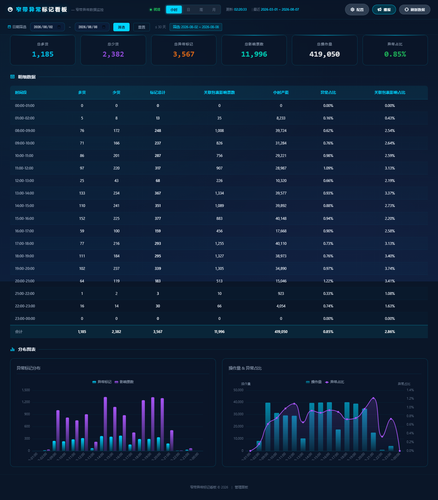The width and height of the screenshot is (438, 500).
Task: Click the end date input field
Action: pyautogui.click(x=92, y=27)
